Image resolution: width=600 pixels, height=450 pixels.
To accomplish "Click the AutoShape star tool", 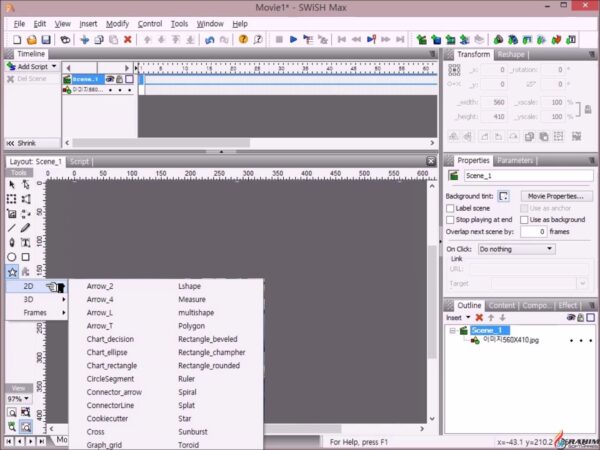I will coord(12,271).
